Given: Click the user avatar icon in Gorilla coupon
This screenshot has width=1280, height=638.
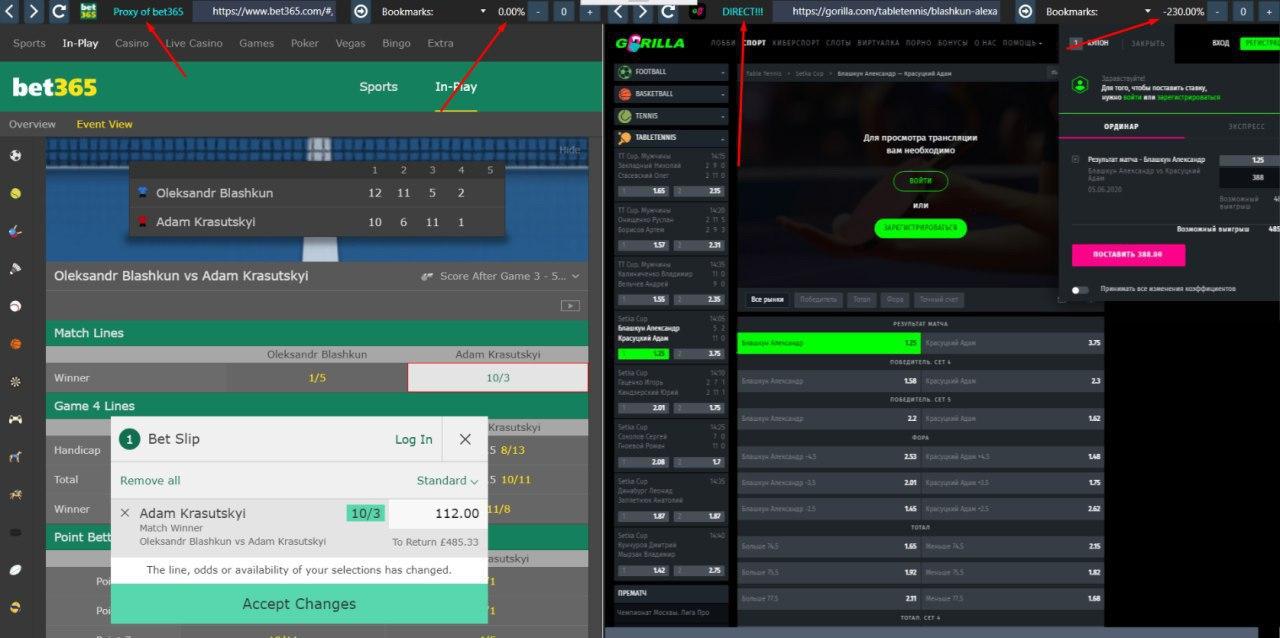Looking at the screenshot, I should (1078, 85).
